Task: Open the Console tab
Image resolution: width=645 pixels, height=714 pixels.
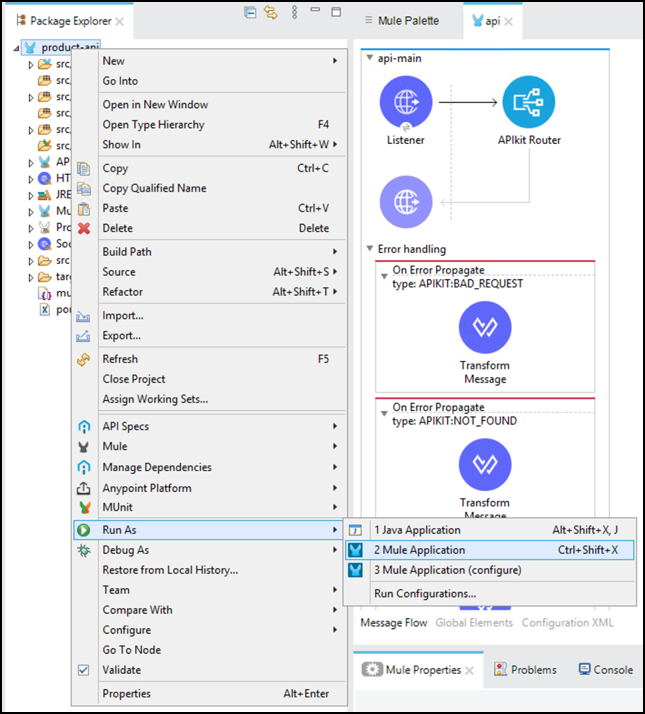Action: 606,670
